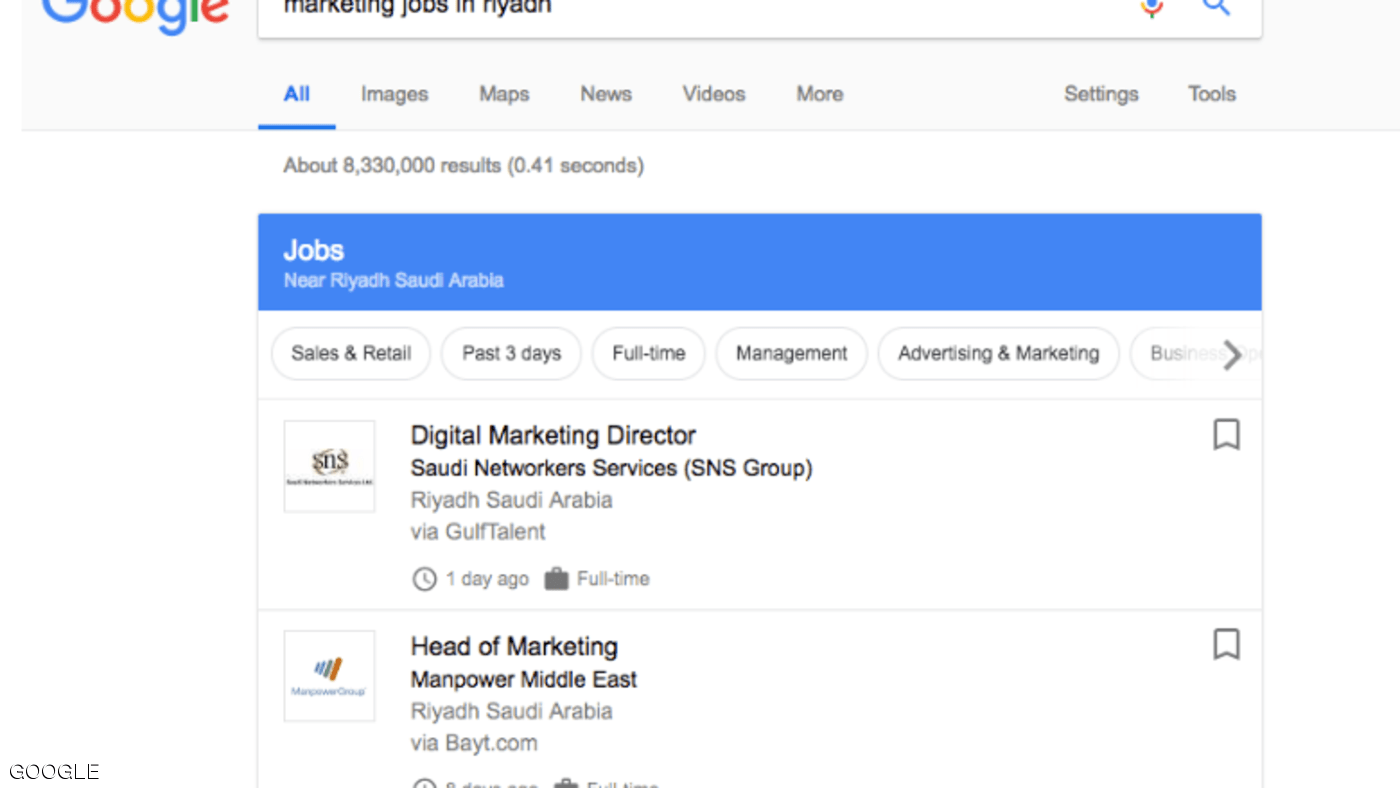Apply the Management filter chip
The width and height of the screenshot is (1400, 788).
791,353
